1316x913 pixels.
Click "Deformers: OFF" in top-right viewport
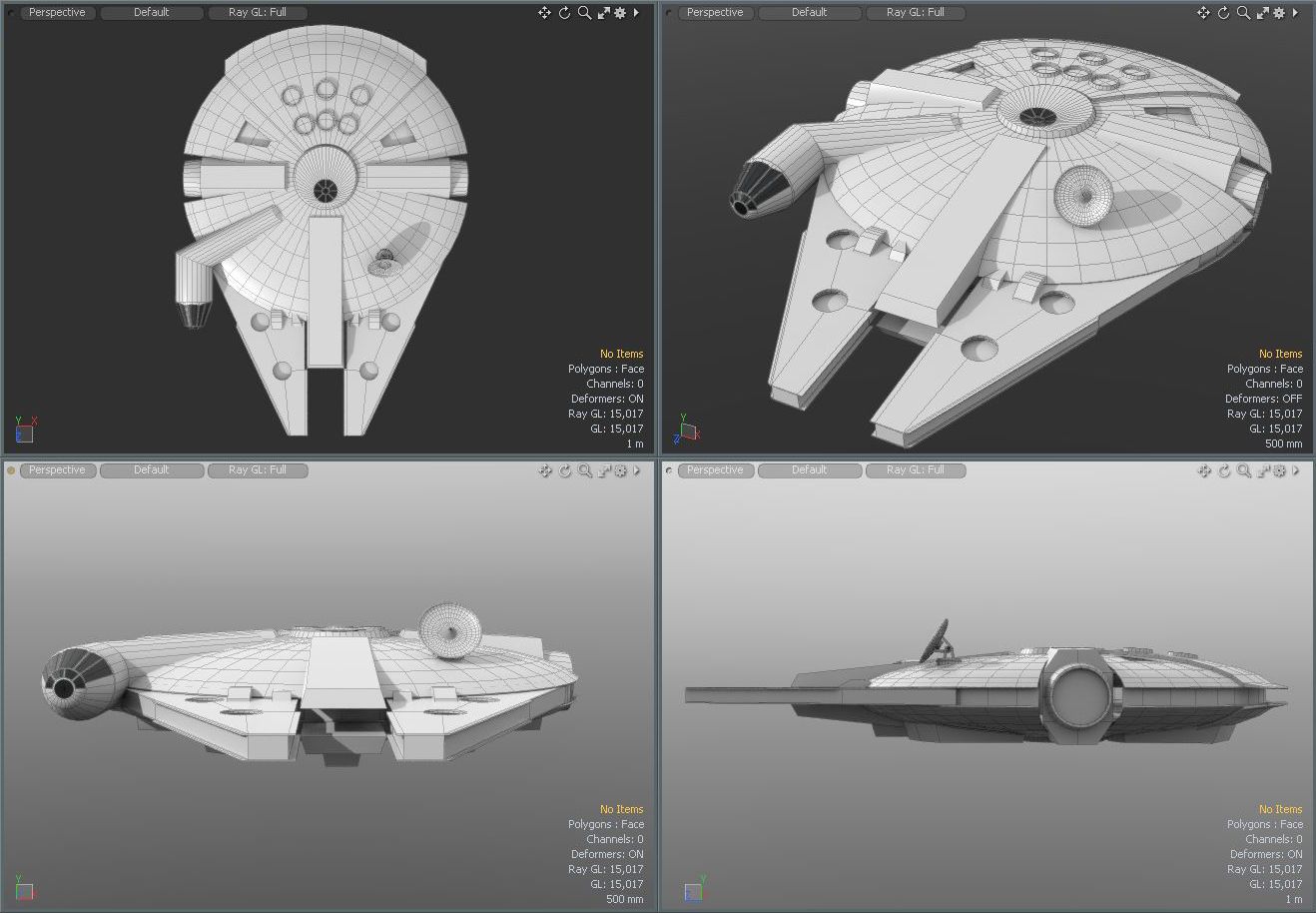(x=1264, y=399)
